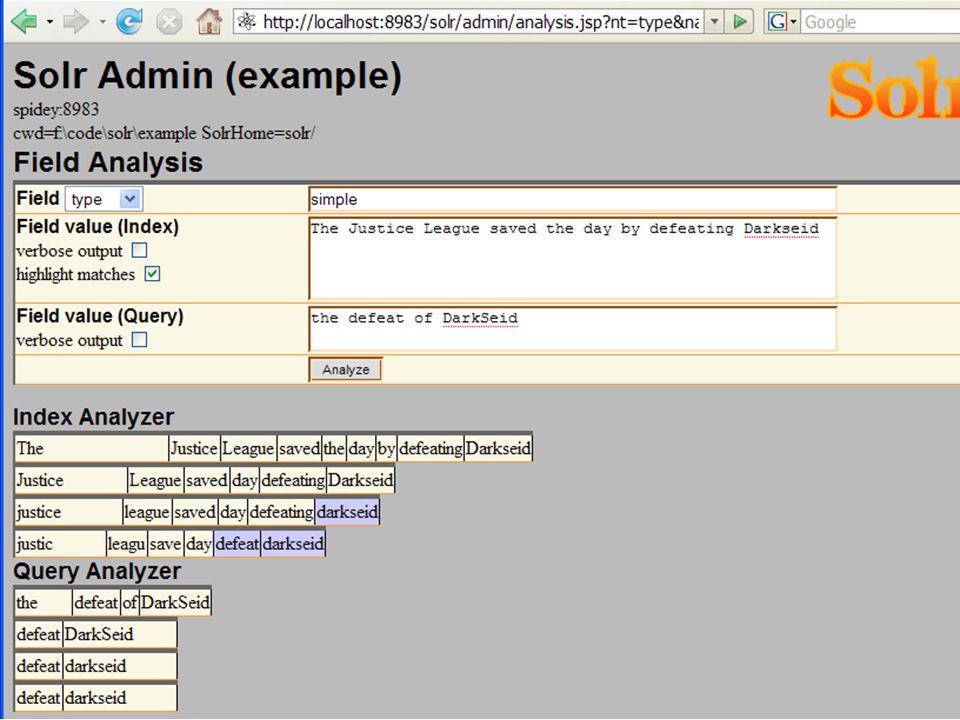960x720 pixels.
Task: Open the Back history dropdown arrow
Action: pyautogui.click(x=50, y=22)
